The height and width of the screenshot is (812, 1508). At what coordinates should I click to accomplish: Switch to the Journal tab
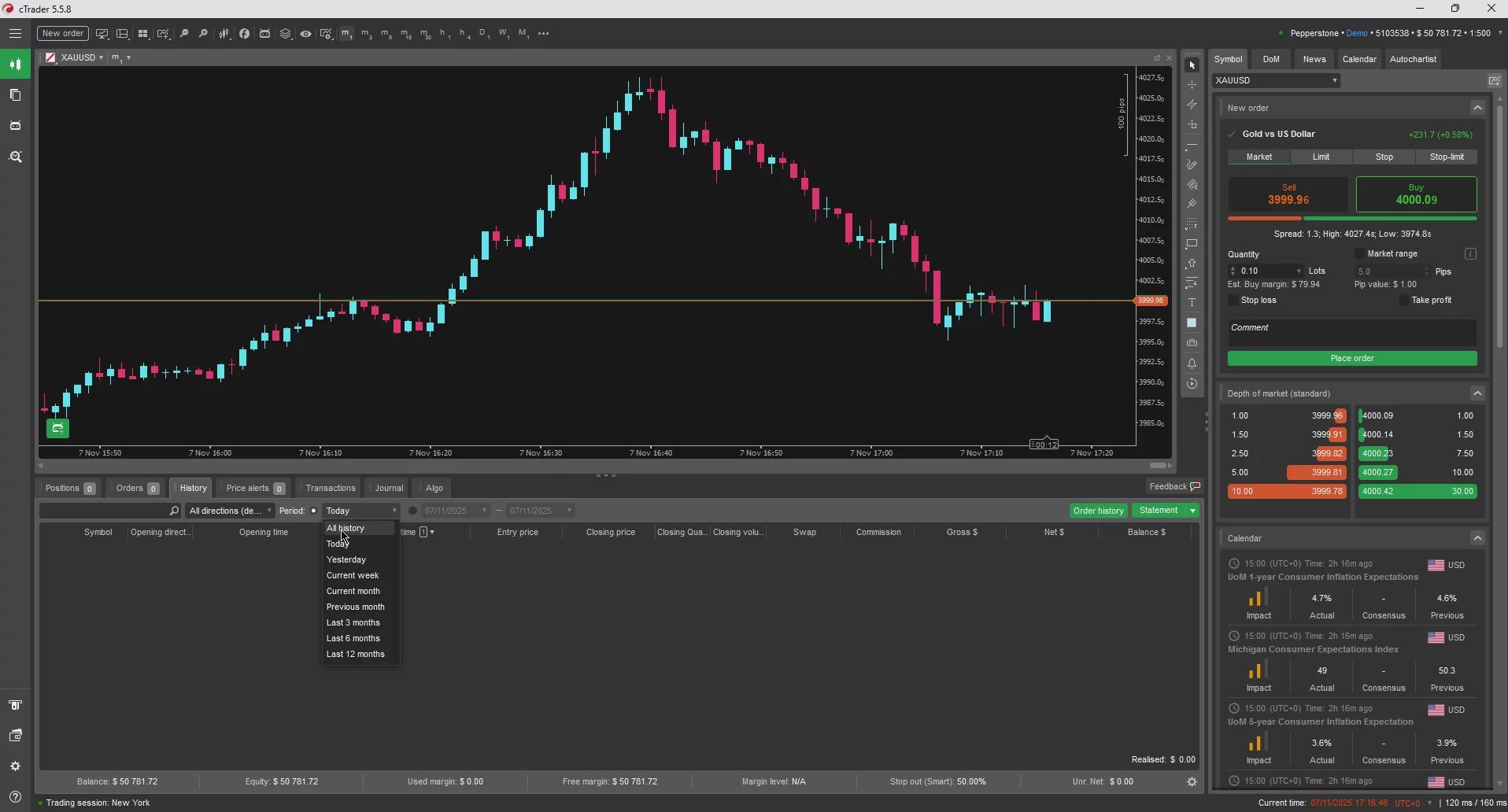(x=387, y=488)
